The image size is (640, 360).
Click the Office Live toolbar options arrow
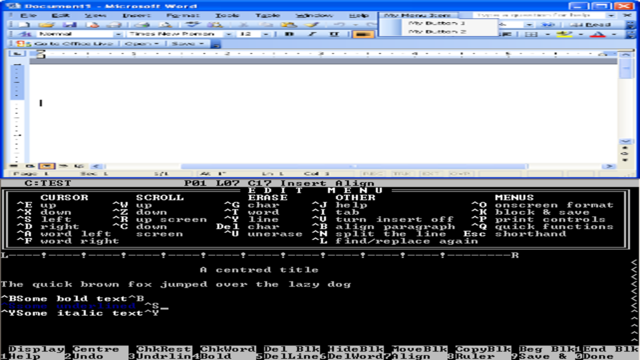[x=216, y=44]
